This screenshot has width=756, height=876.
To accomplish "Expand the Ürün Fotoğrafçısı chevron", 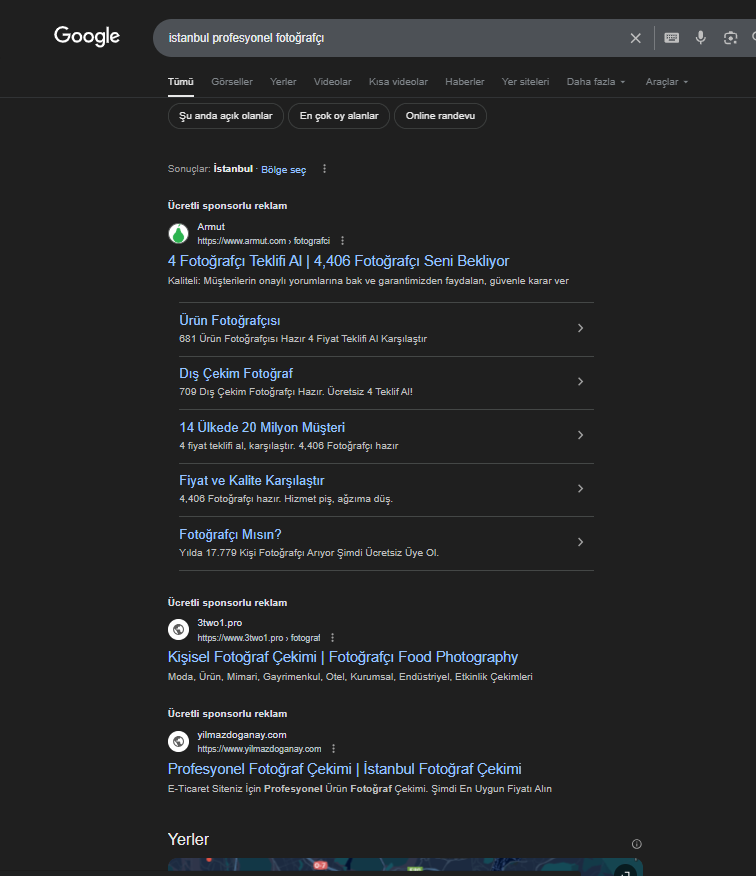I will click(581, 328).
